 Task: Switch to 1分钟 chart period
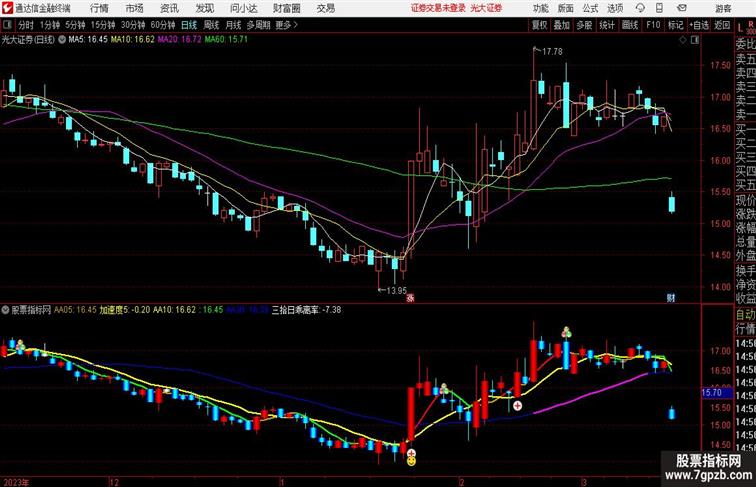(50, 25)
